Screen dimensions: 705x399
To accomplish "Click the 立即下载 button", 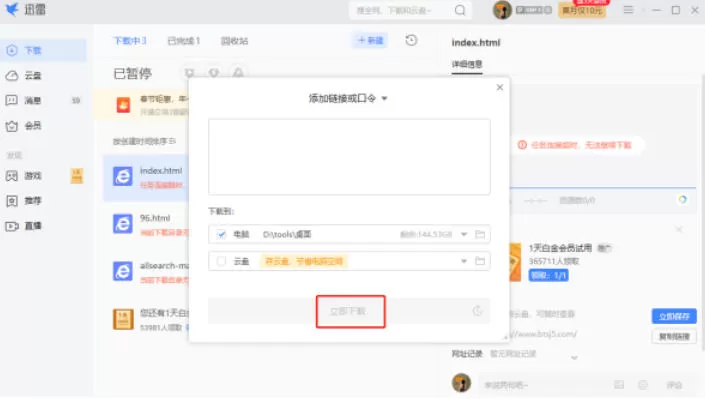I will coord(348,311).
